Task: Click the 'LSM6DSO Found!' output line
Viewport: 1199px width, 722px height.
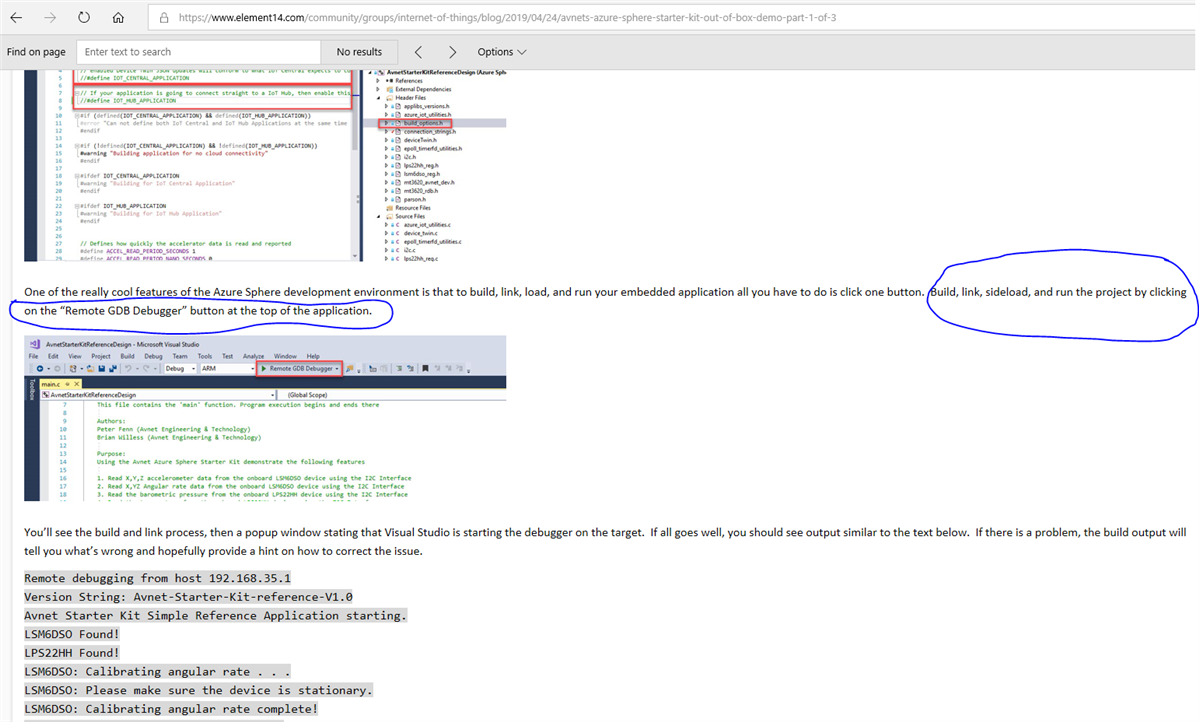Action: tap(72, 634)
